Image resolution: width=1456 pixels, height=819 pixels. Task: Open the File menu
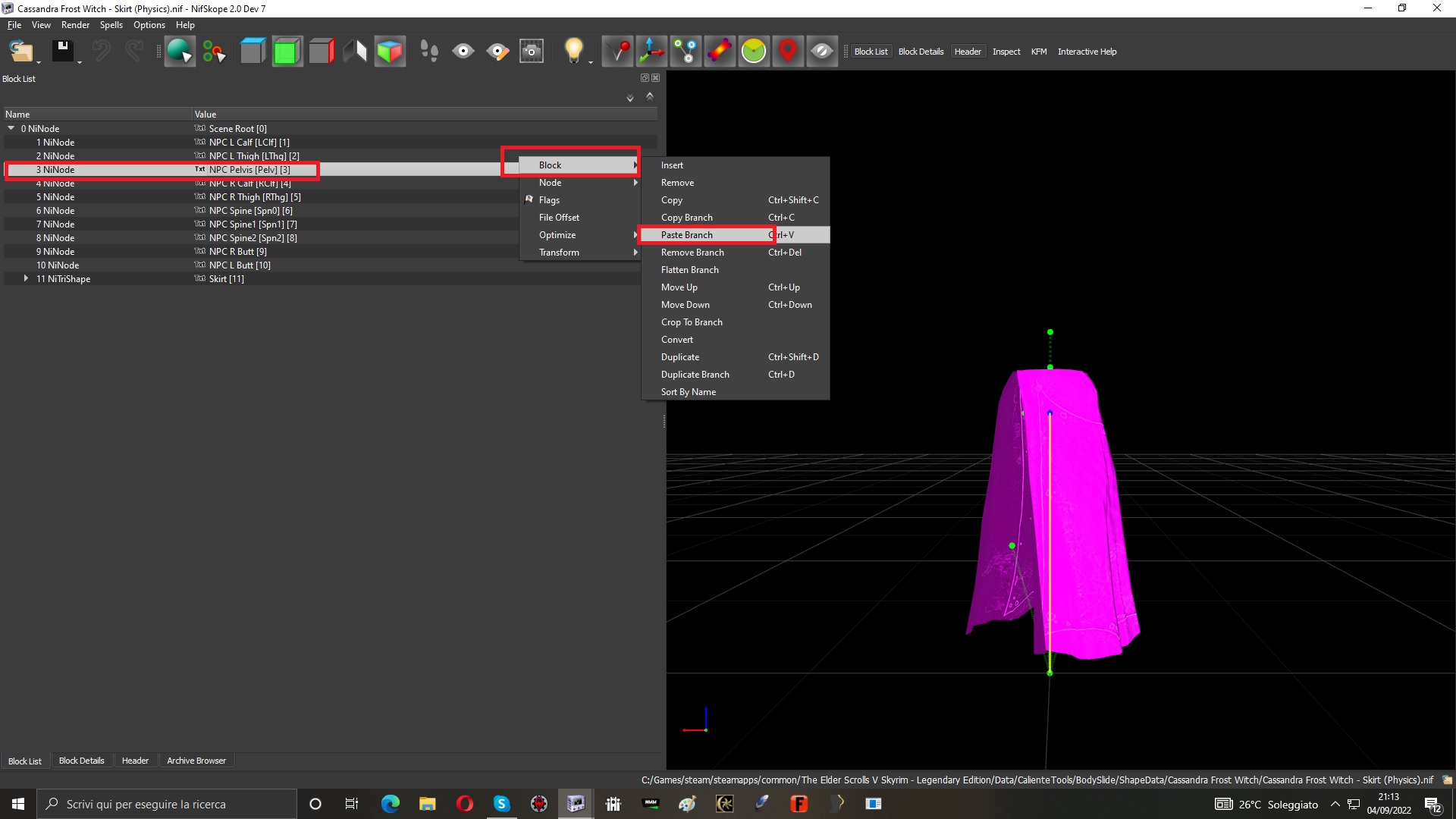[14, 25]
